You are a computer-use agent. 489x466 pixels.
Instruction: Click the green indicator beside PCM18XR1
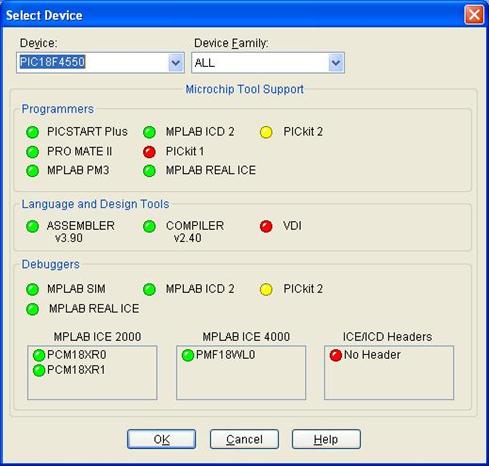[39, 370]
